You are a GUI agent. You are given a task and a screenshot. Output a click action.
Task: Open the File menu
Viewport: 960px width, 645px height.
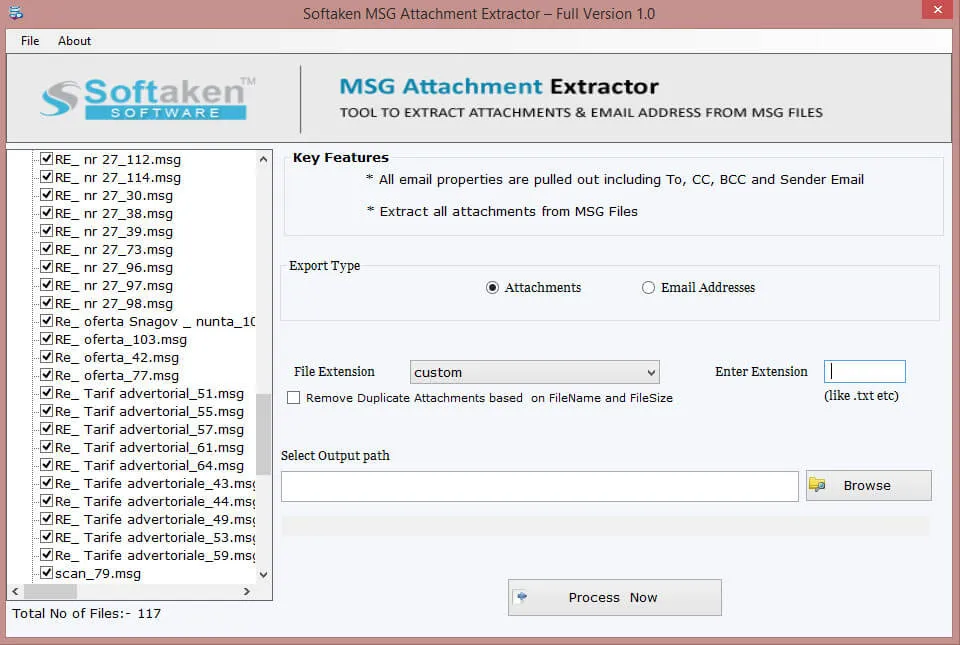[30, 41]
